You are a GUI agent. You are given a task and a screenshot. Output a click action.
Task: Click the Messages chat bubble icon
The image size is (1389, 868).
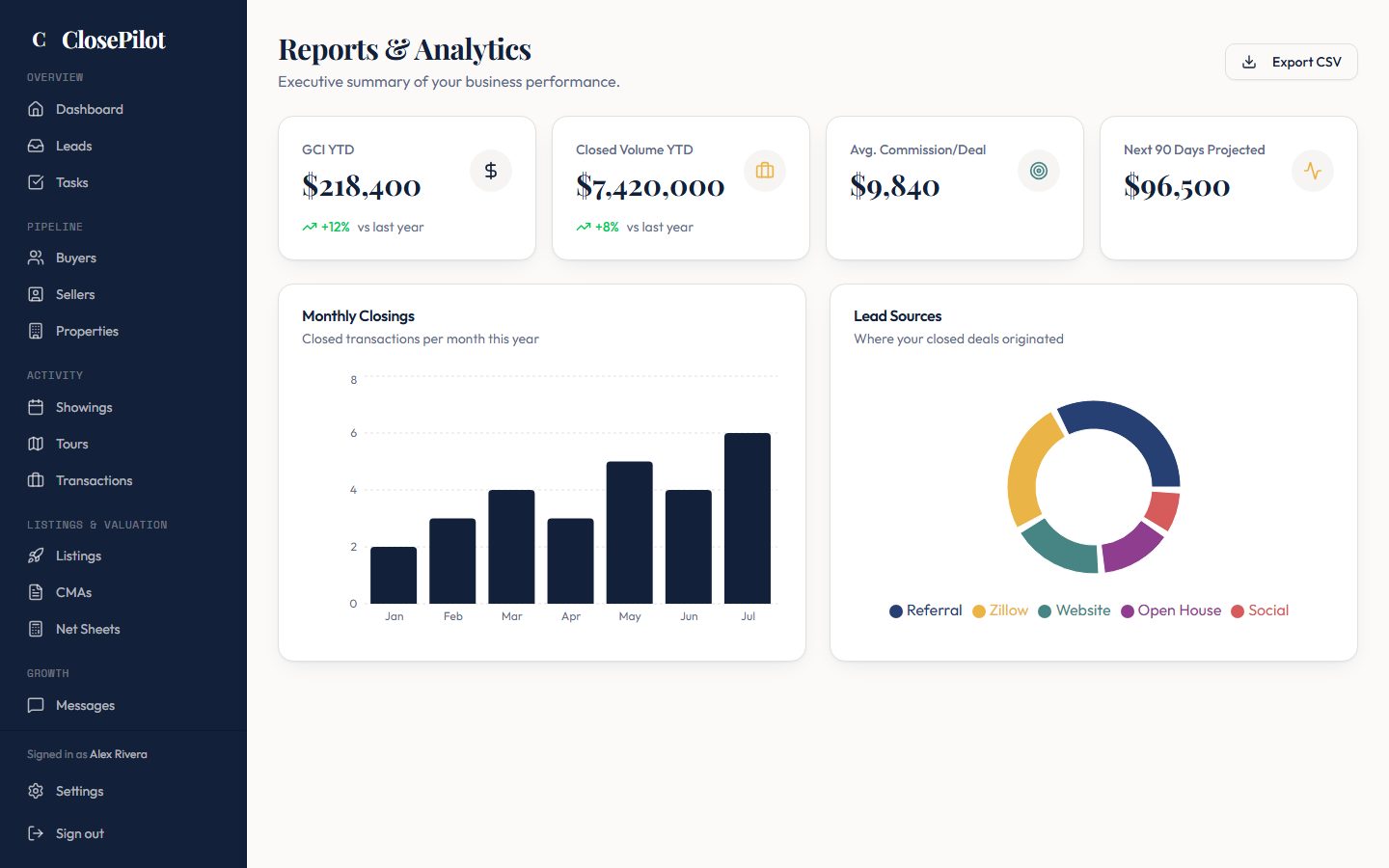tap(36, 705)
